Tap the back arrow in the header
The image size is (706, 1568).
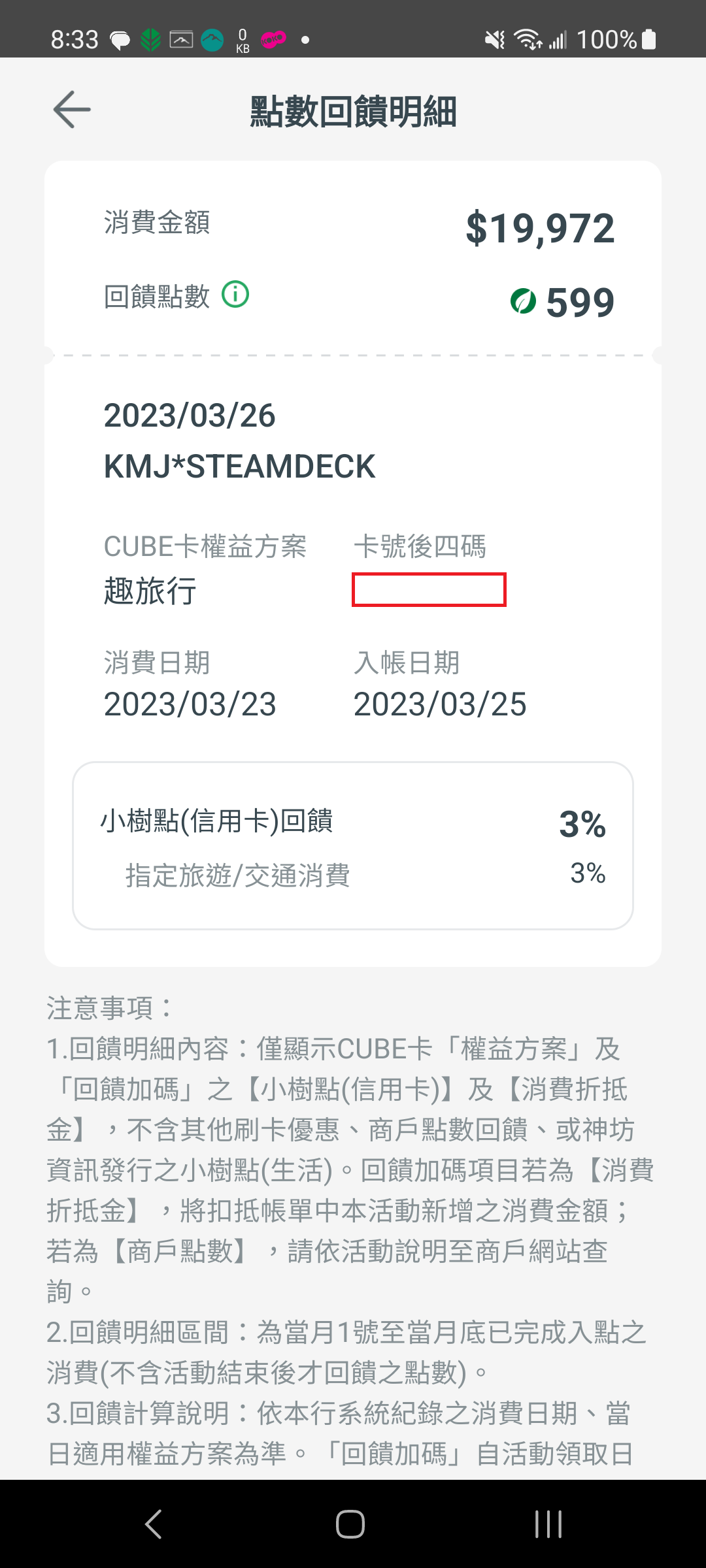coord(72,110)
